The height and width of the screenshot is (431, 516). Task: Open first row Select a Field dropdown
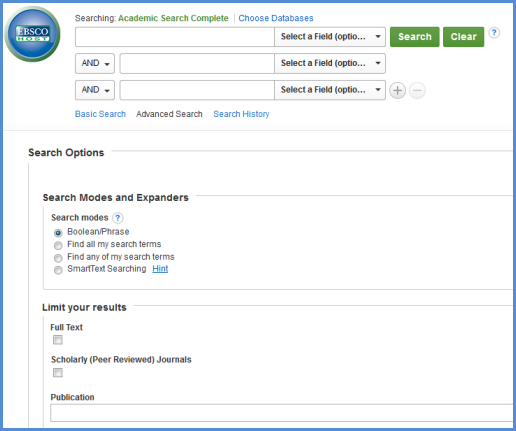click(x=330, y=37)
